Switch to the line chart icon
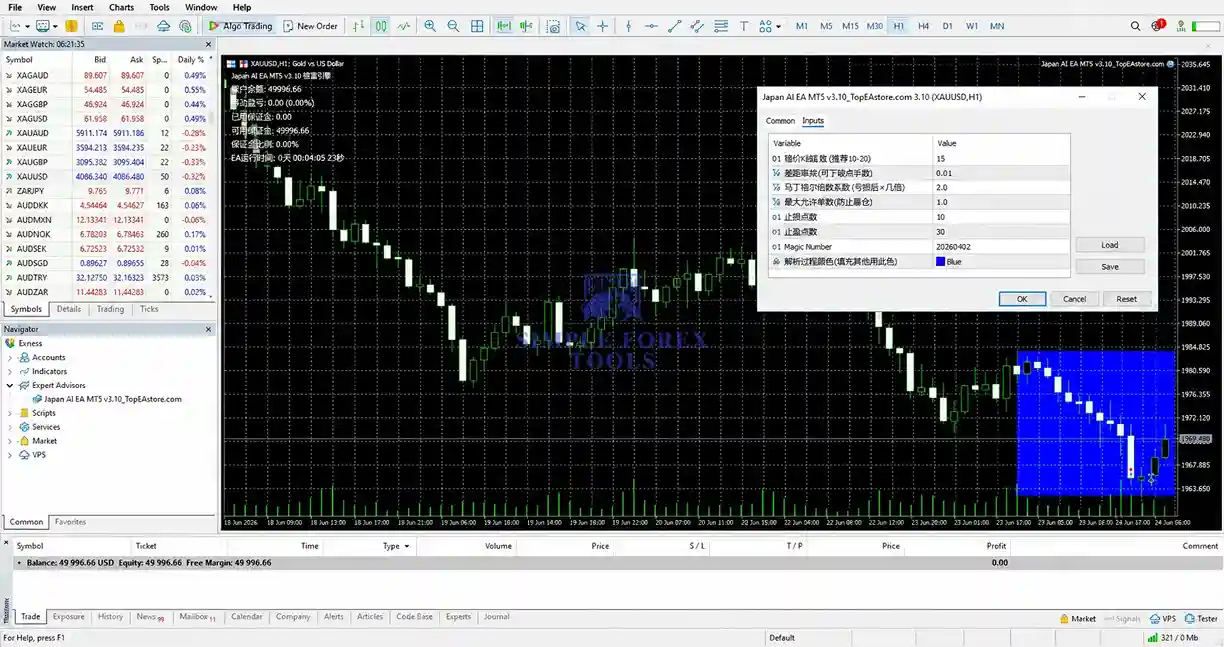This screenshot has width=1224, height=647. 404,26
